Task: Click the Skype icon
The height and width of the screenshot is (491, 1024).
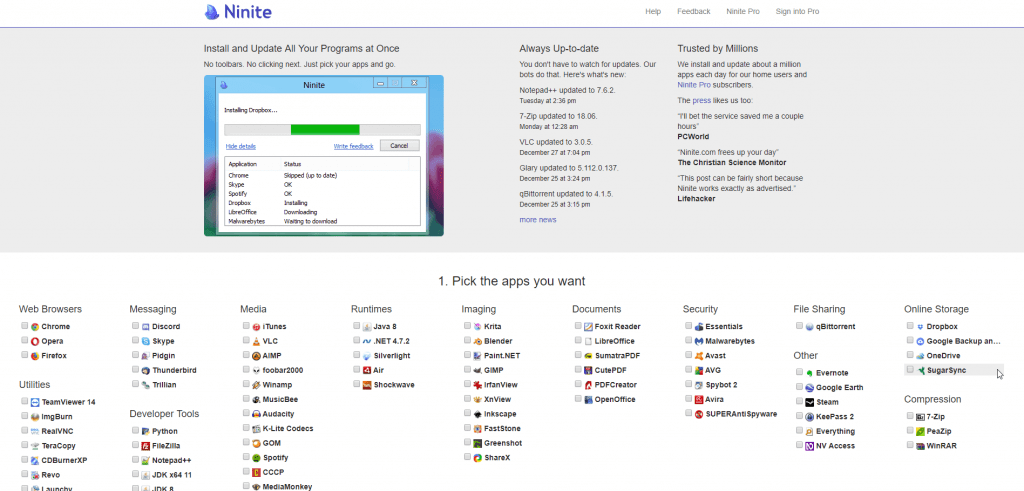Action: click(x=146, y=341)
